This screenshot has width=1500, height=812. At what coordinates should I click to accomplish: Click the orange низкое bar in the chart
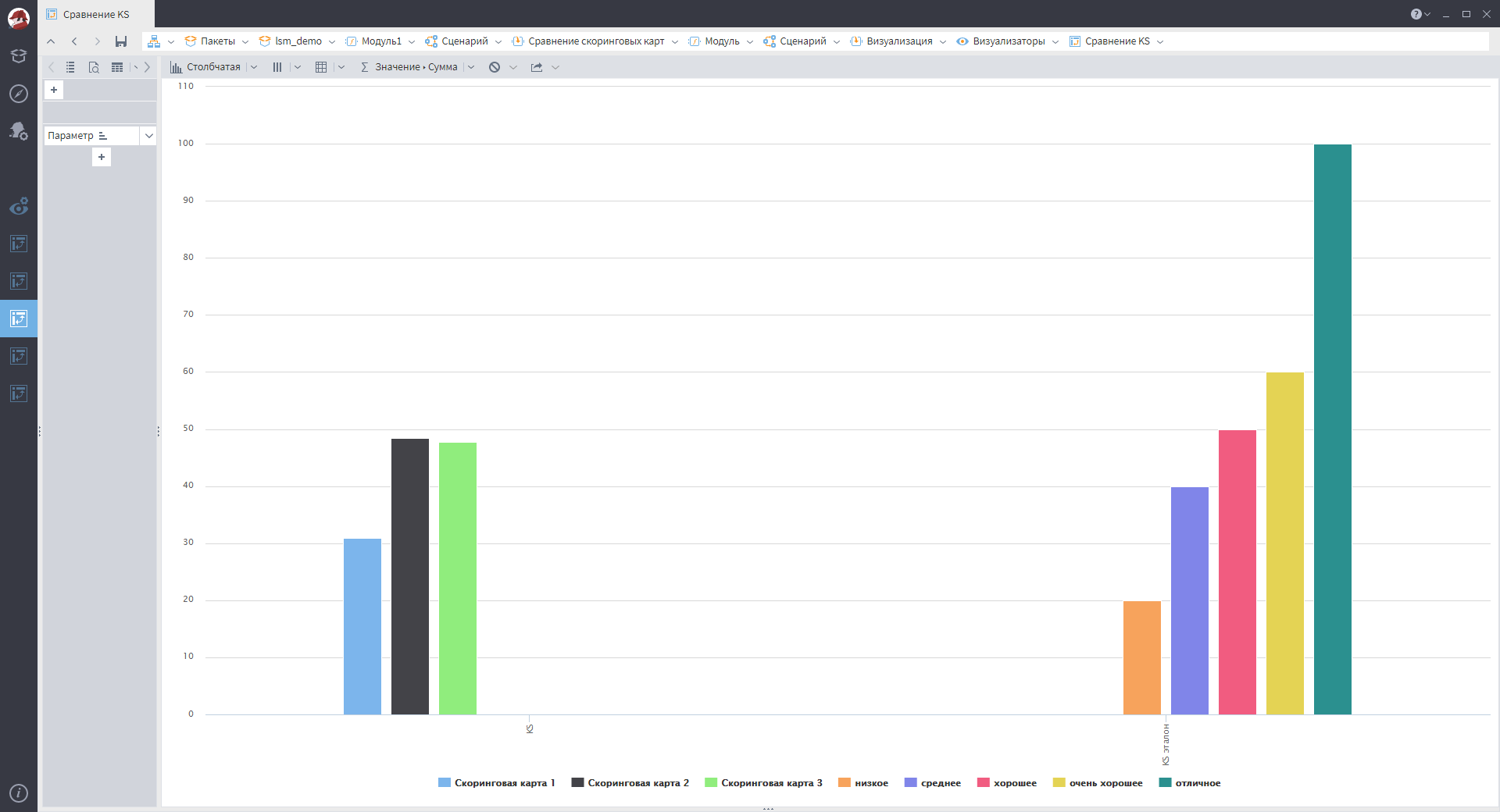[1142, 657]
